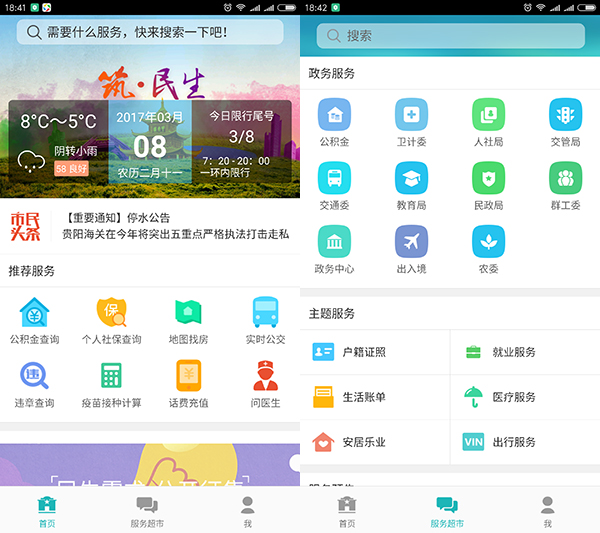The image size is (600, 533).
Task: Select 服务超市 tab on right screen
Action: [447, 512]
